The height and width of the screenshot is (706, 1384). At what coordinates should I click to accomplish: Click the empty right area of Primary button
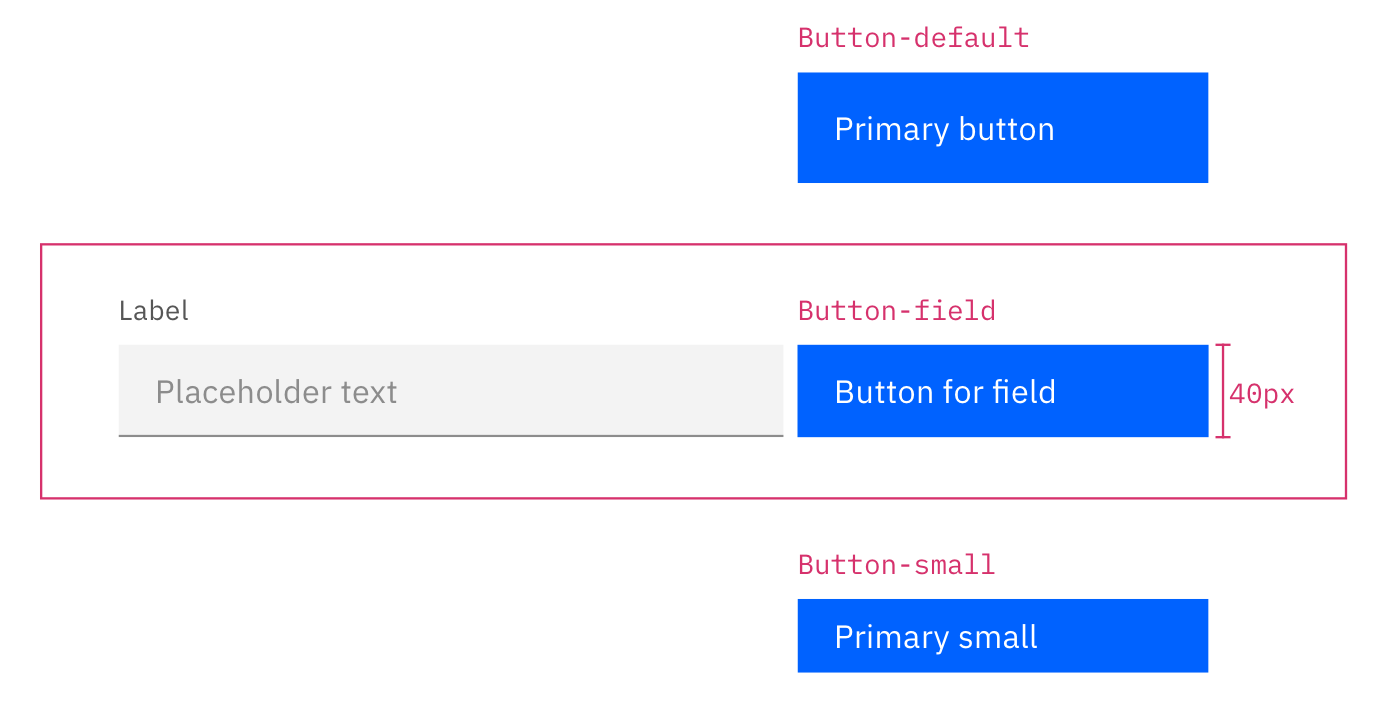[x=1140, y=128]
